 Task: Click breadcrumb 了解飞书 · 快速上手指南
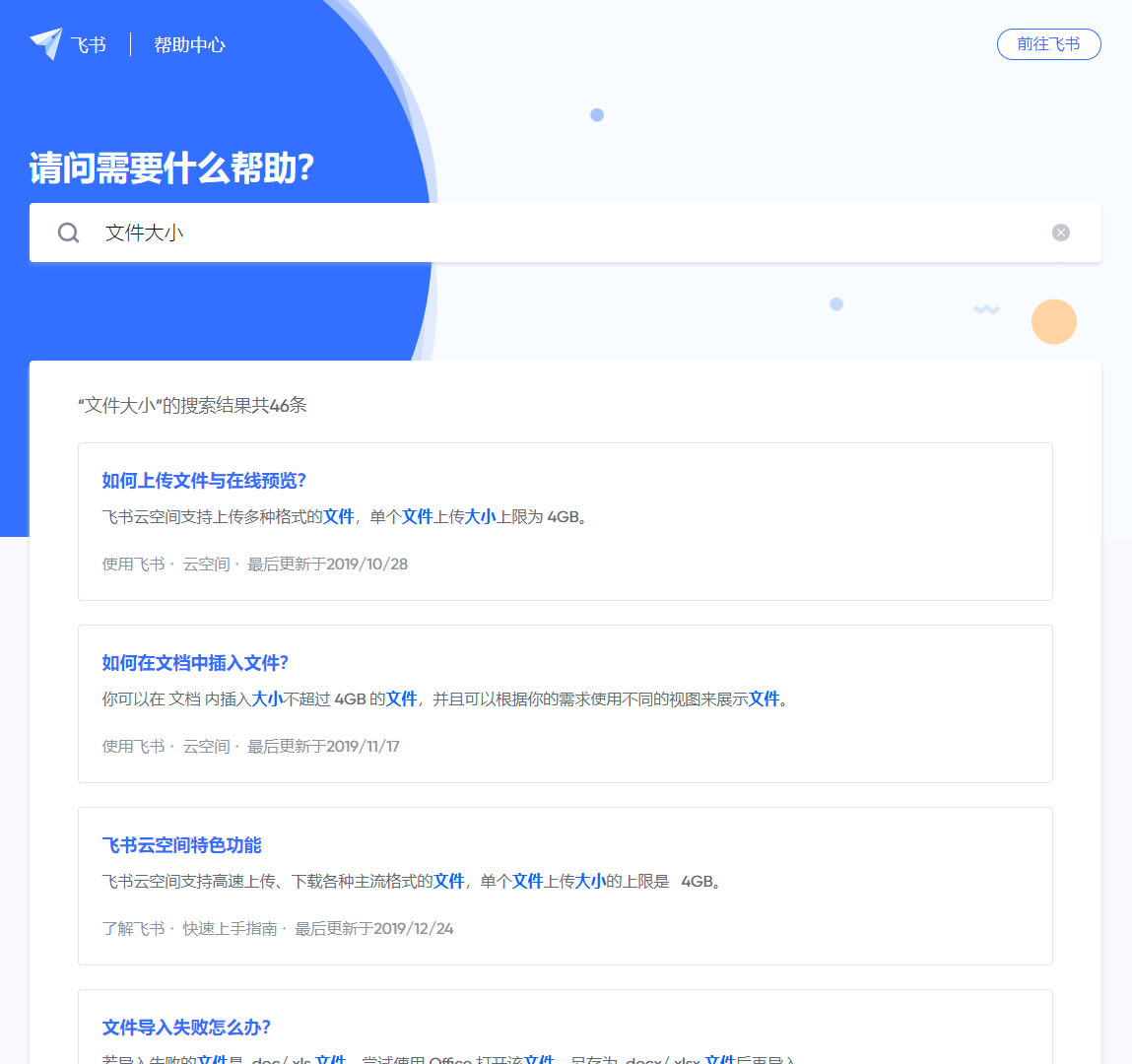click(x=189, y=928)
